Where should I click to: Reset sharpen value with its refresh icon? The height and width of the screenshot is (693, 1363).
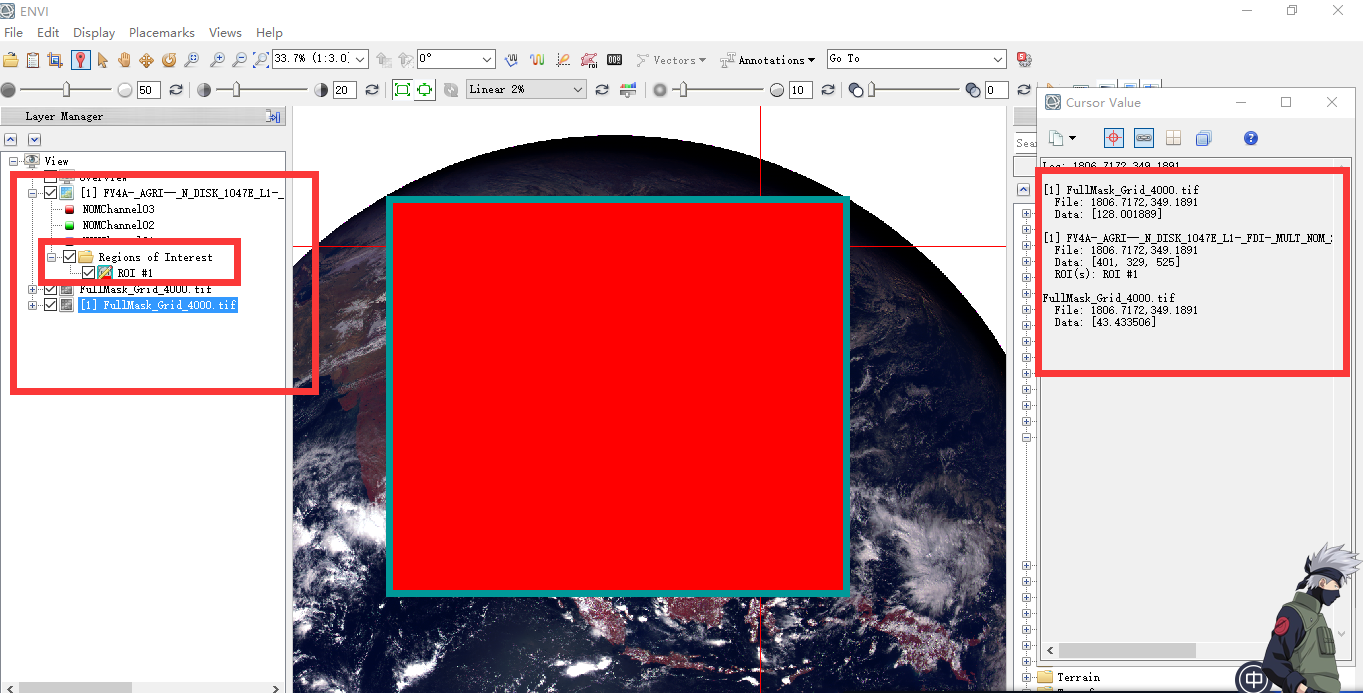click(828, 90)
